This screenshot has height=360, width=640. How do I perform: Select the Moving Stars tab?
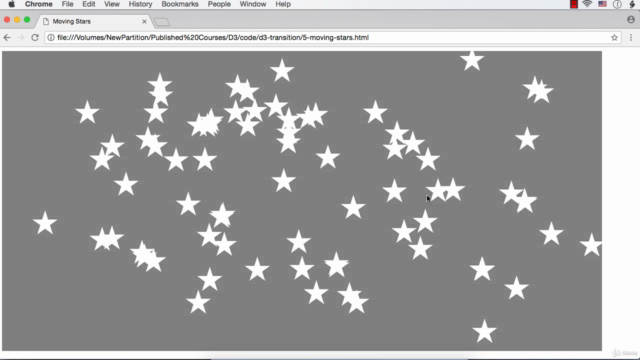(94, 21)
